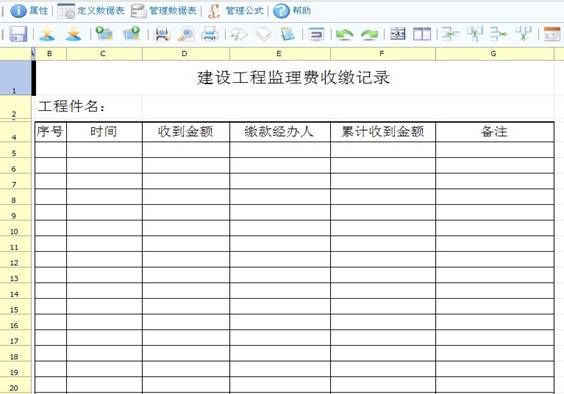564x394 pixels.
Task: Select column F header
Action: [x=383, y=54]
